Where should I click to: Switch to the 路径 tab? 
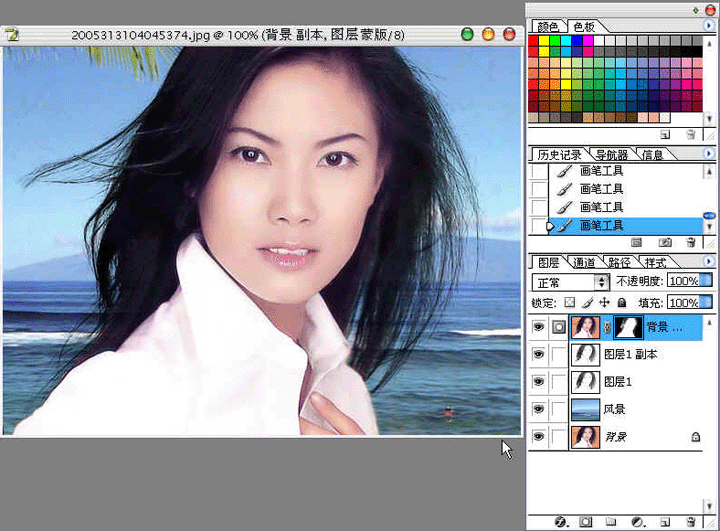(619, 263)
